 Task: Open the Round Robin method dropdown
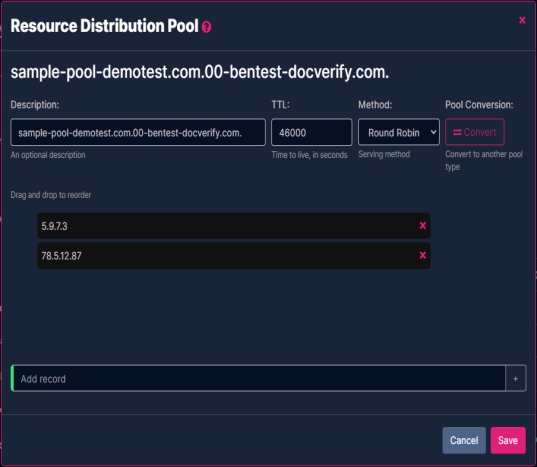pos(399,132)
